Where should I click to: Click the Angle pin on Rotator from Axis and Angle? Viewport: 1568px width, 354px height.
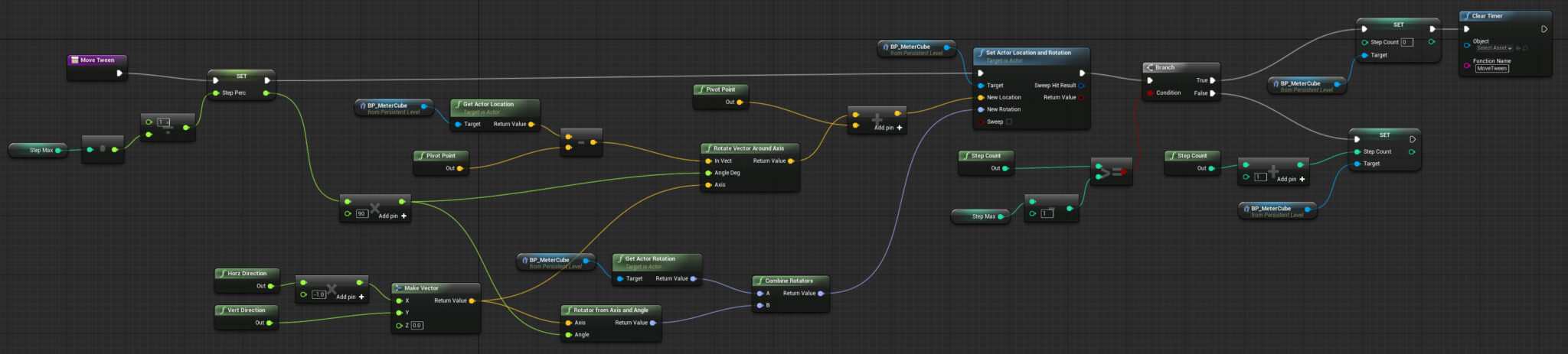(568, 335)
